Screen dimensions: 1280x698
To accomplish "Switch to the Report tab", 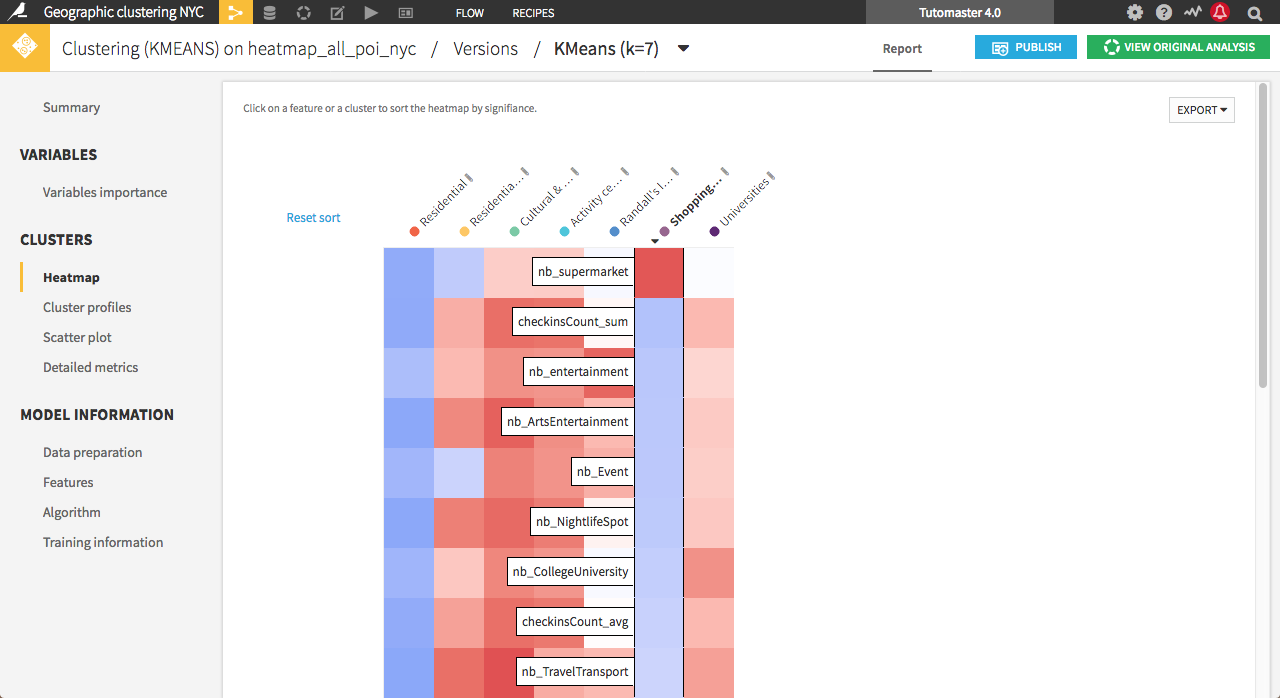I will click(x=901, y=48).
